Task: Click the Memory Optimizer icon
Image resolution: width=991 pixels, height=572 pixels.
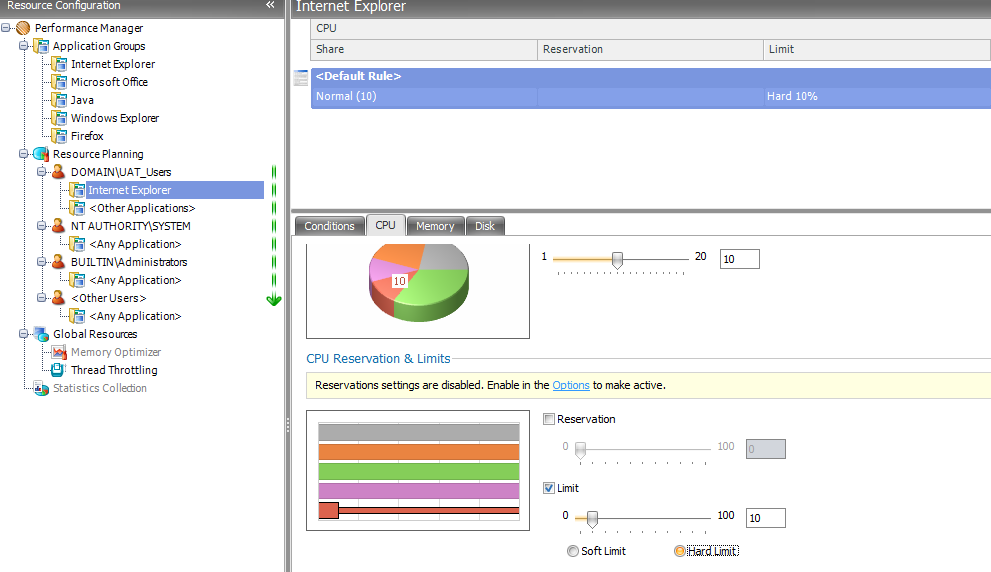Action: coord(59,352)
